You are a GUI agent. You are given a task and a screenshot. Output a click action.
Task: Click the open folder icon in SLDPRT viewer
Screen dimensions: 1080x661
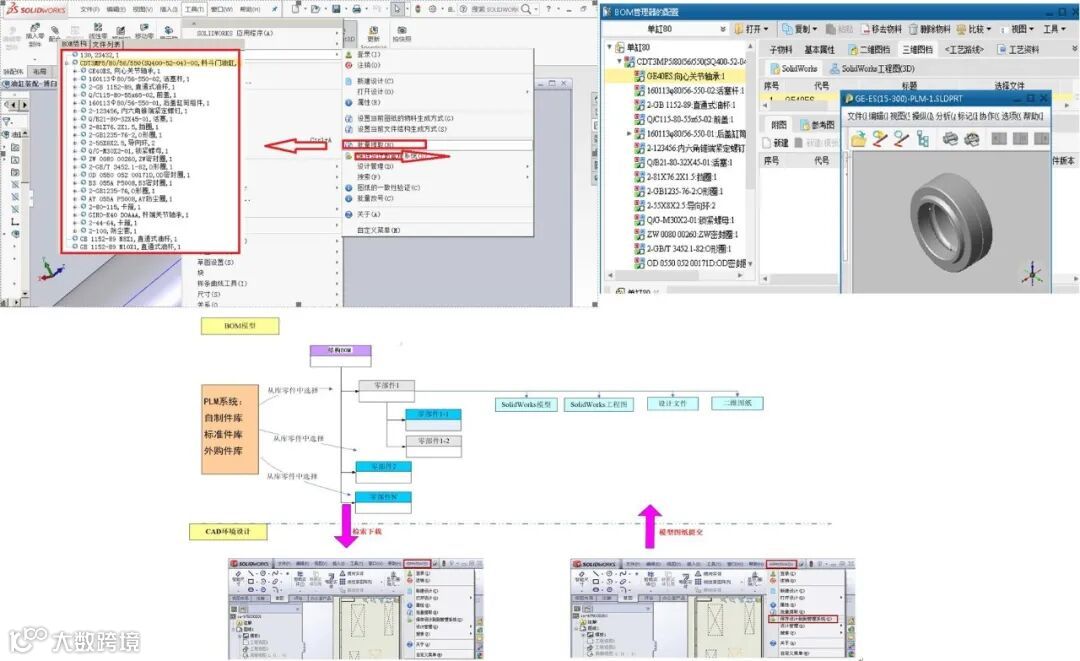pos(858,139)
